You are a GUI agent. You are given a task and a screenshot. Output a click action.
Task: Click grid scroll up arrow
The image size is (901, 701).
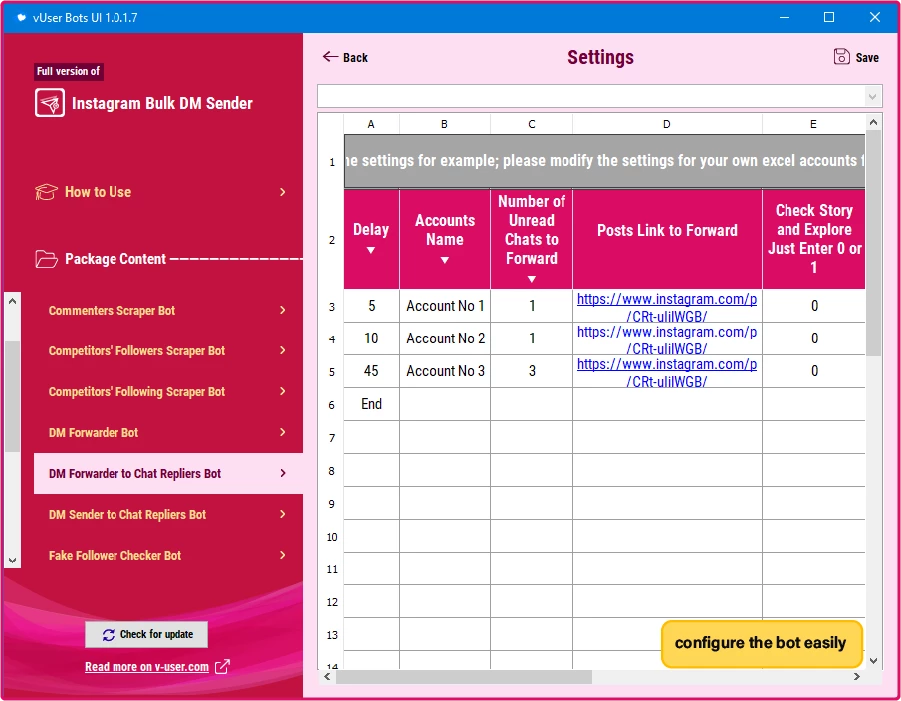tap(873, 122)
